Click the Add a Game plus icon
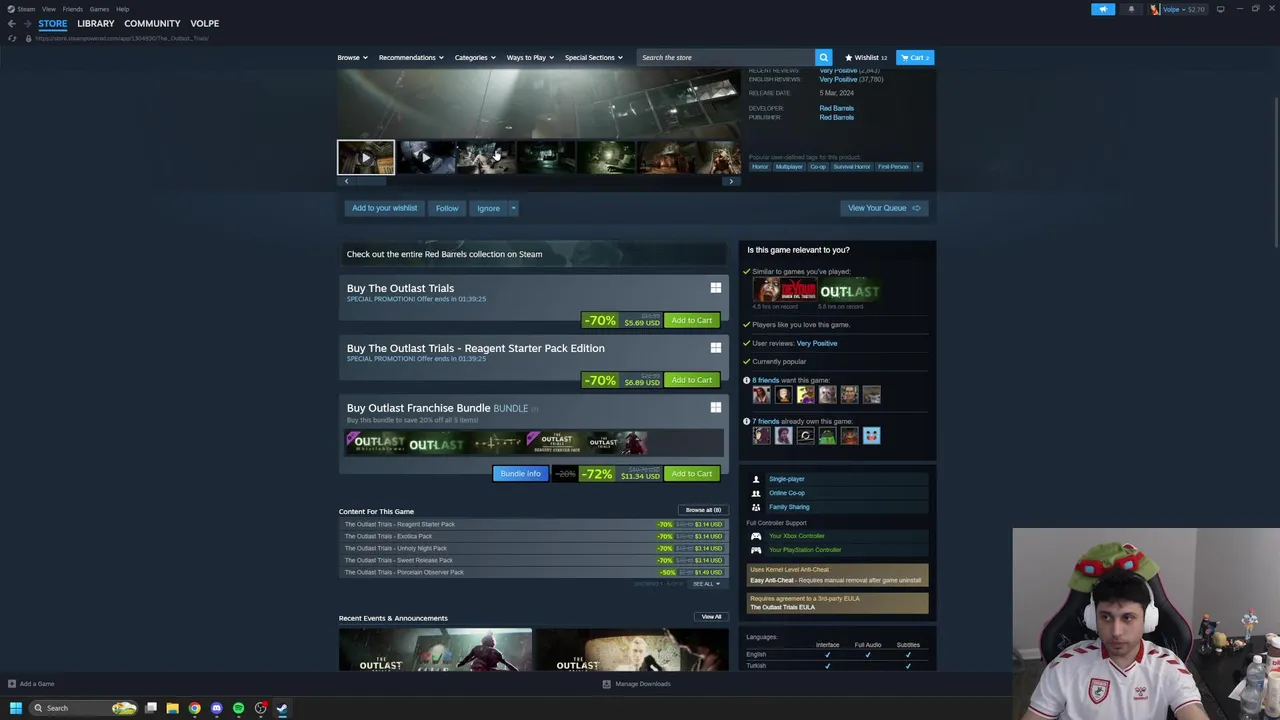Screen dimensions: 1280x720 coord(12,684)
